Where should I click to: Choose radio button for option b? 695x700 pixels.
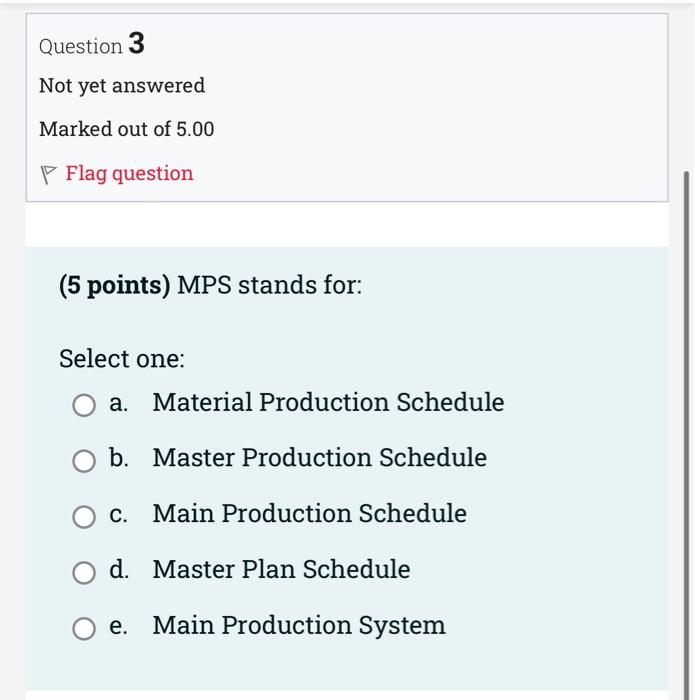point(84,460)
